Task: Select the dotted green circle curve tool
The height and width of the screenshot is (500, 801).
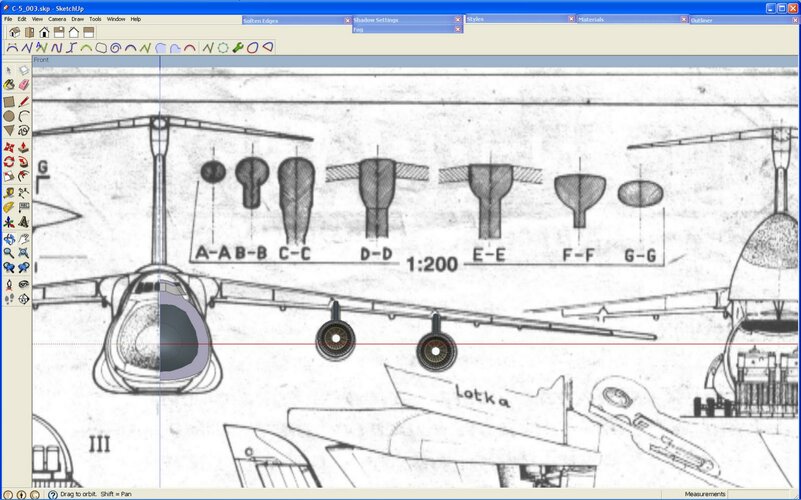Action: [x=223, y=48]
